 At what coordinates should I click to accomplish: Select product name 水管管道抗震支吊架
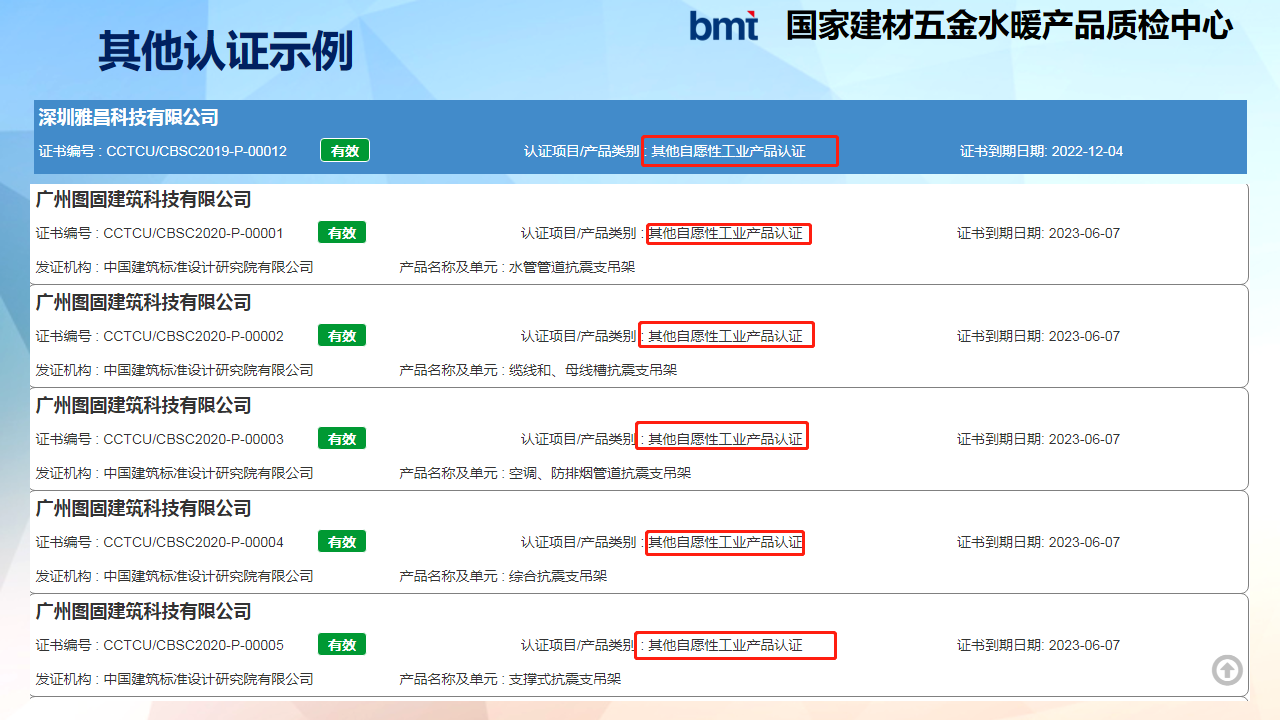coord(572,267)
